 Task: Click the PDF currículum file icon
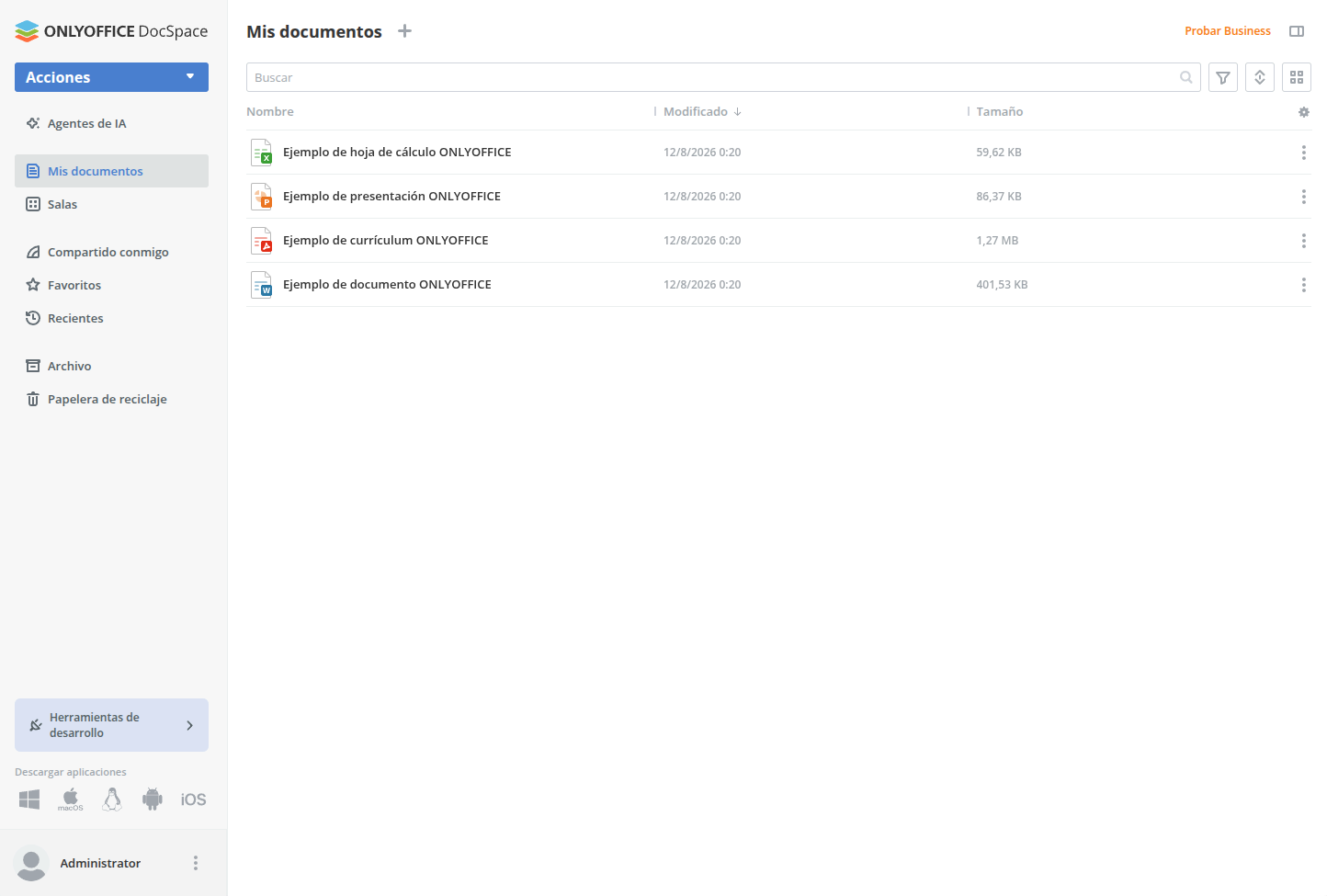coord(262,241)
